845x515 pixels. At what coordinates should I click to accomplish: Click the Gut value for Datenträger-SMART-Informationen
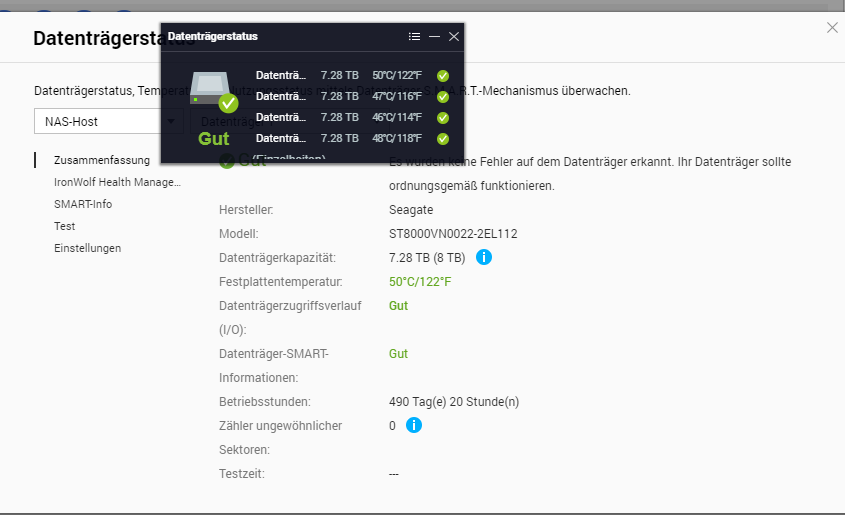399,353
